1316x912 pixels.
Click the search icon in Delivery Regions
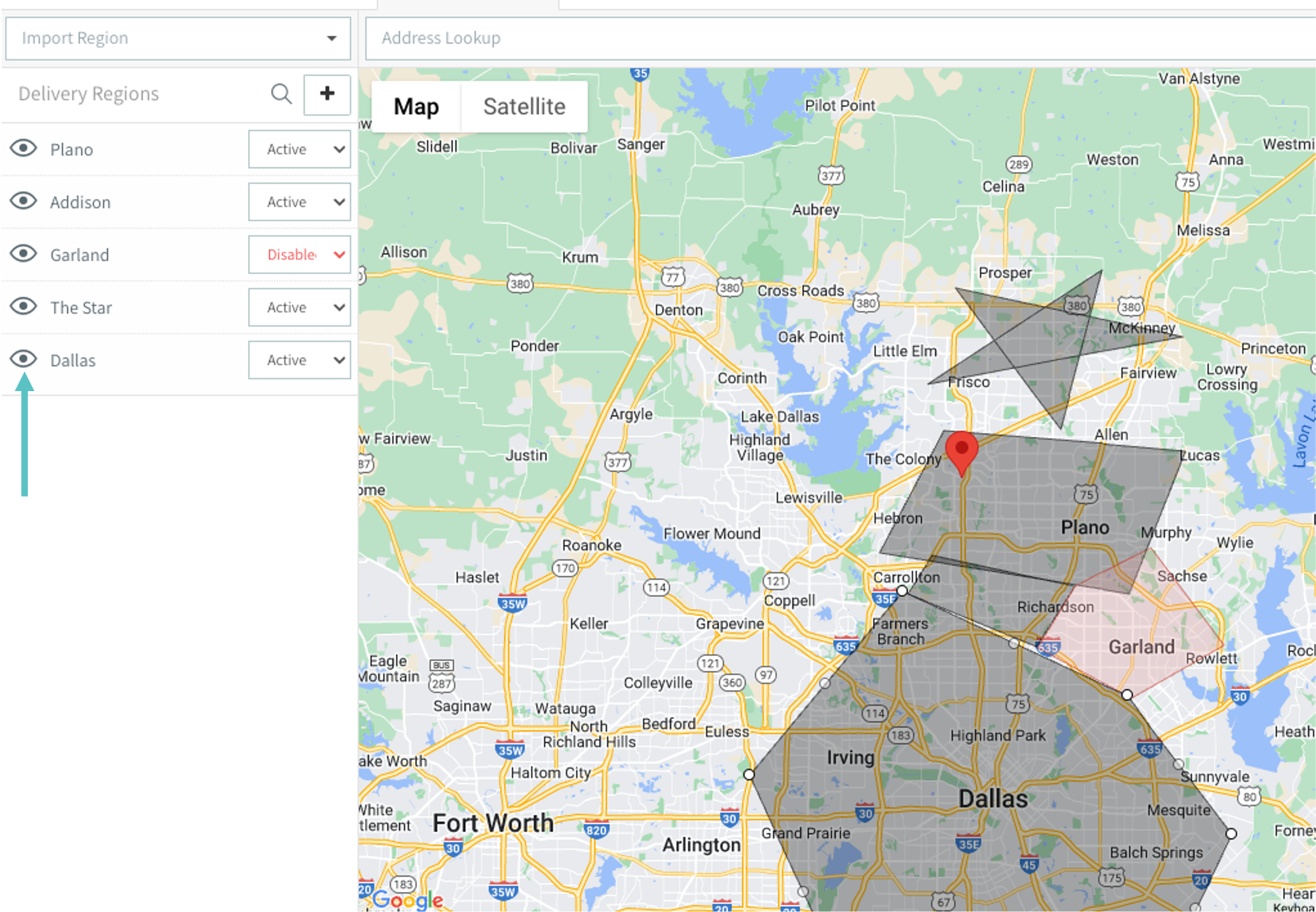pyautogui.click(x=281, y=94)
